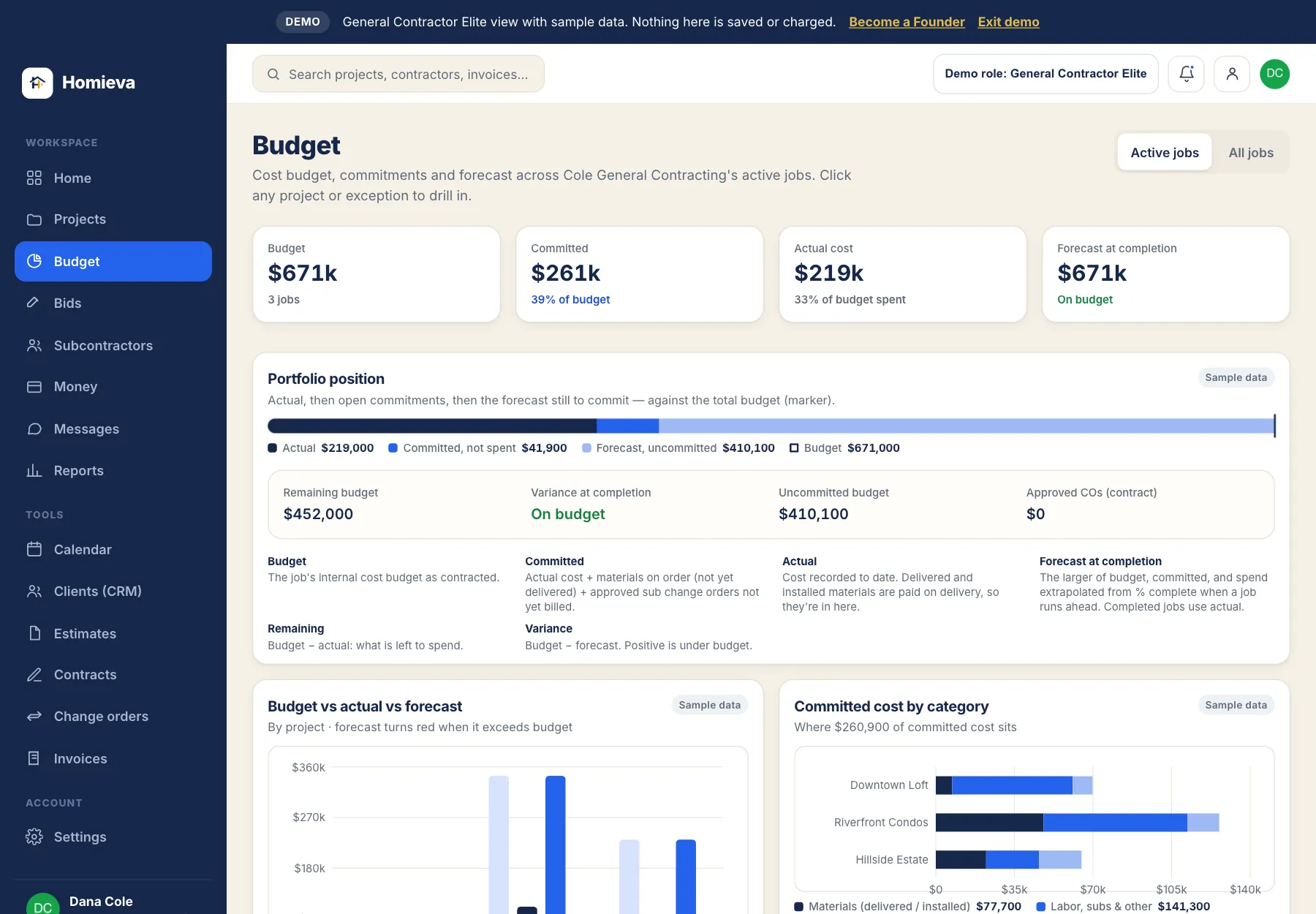This screenshot has width=1316, height=914.
Task: Click the Sample data tag on Portfolio position
Action: coord(1236,377)
